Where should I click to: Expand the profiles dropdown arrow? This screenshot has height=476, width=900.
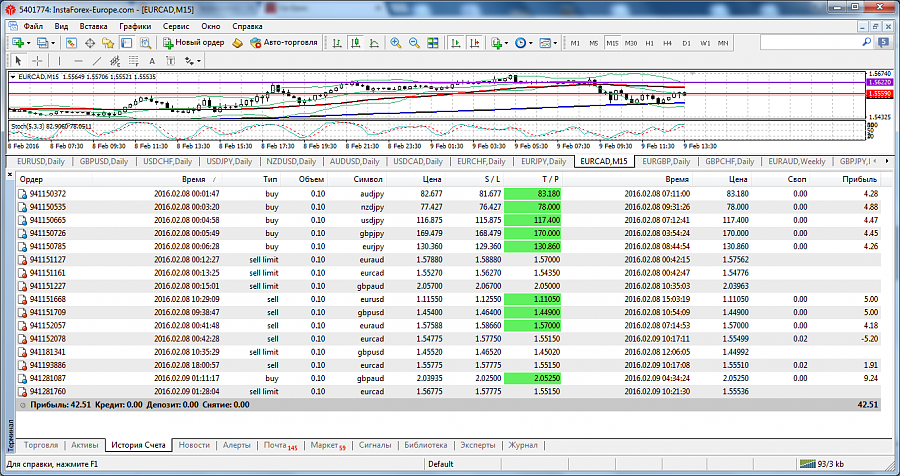[x=53, y=43]
